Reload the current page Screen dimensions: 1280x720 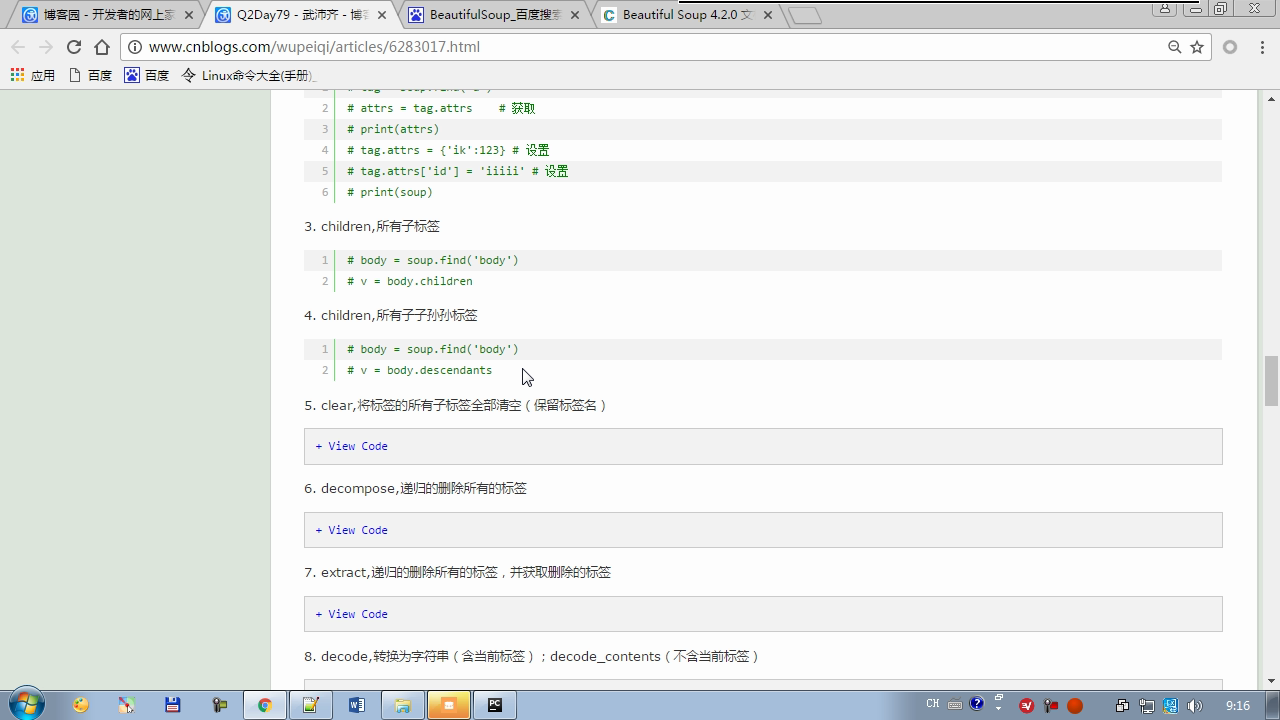point(73,47)
